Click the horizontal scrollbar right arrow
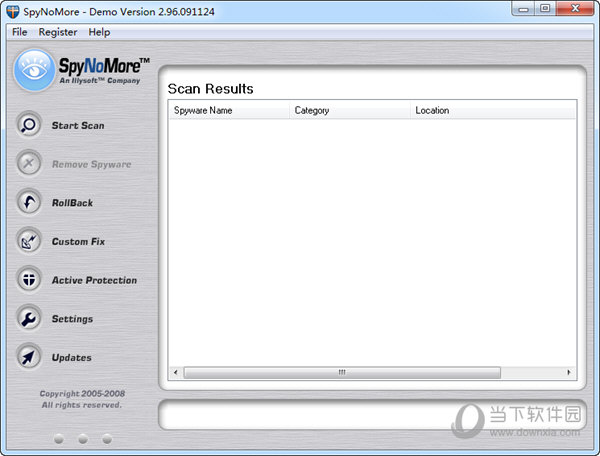The width and height of the screenshot is (600, 456). 569,372
